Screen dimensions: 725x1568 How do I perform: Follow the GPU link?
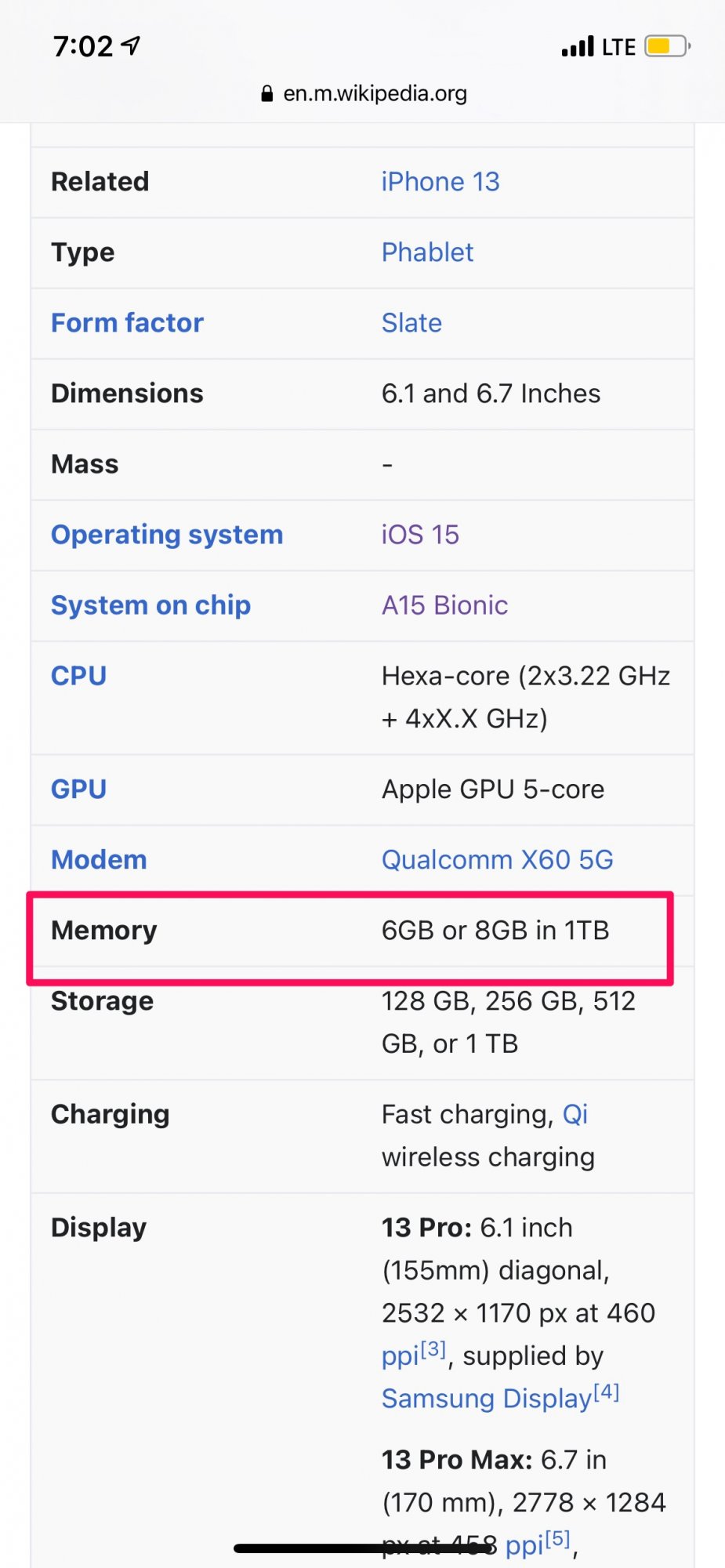coord(78,789)
